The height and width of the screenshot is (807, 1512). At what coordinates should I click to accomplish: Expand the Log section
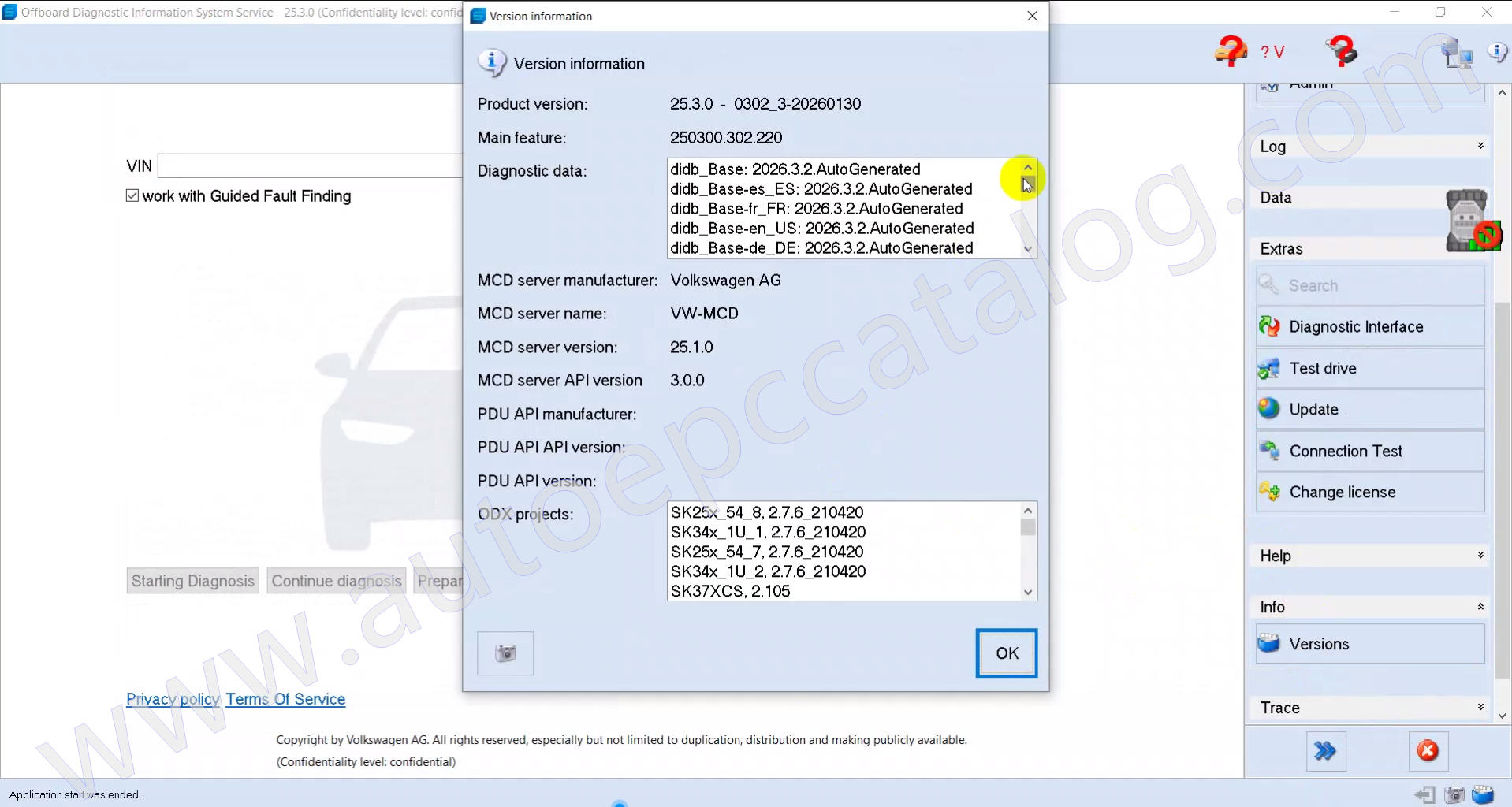pos(1369,147)
